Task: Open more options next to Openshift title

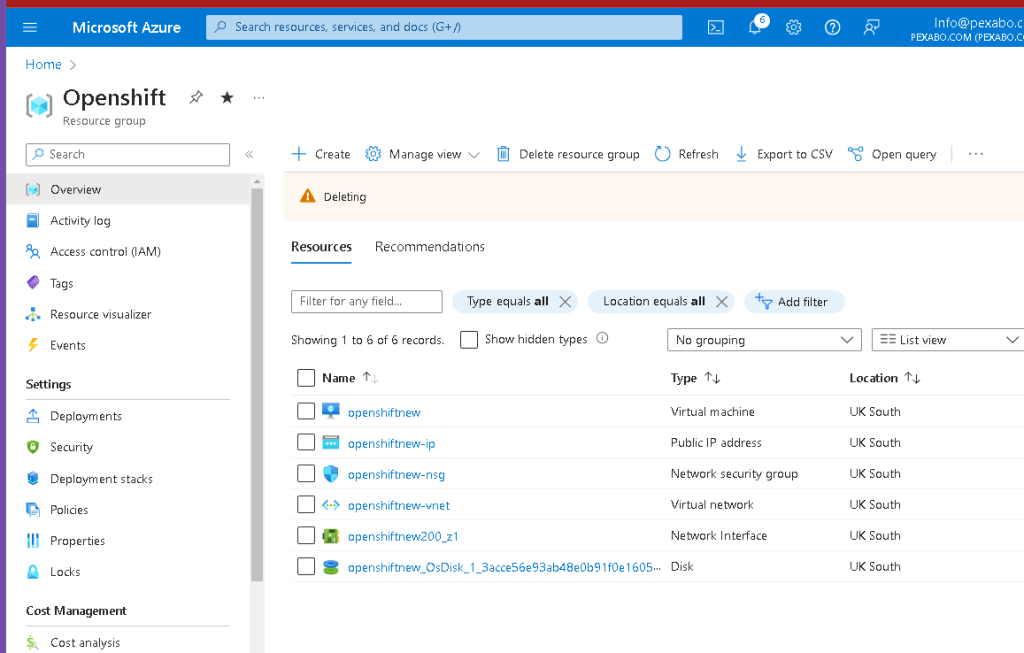Action: pos(259,98)
